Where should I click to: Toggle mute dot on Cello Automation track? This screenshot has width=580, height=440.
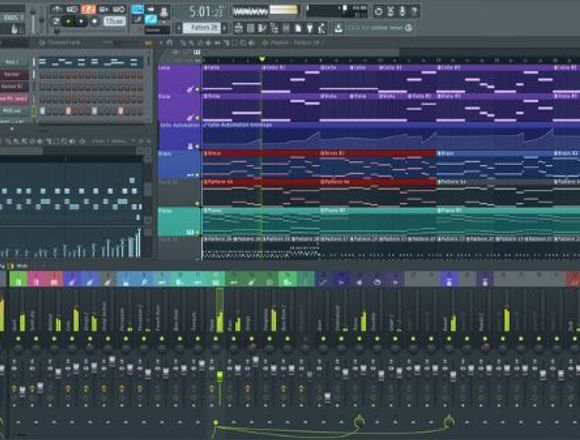point(197,146)
